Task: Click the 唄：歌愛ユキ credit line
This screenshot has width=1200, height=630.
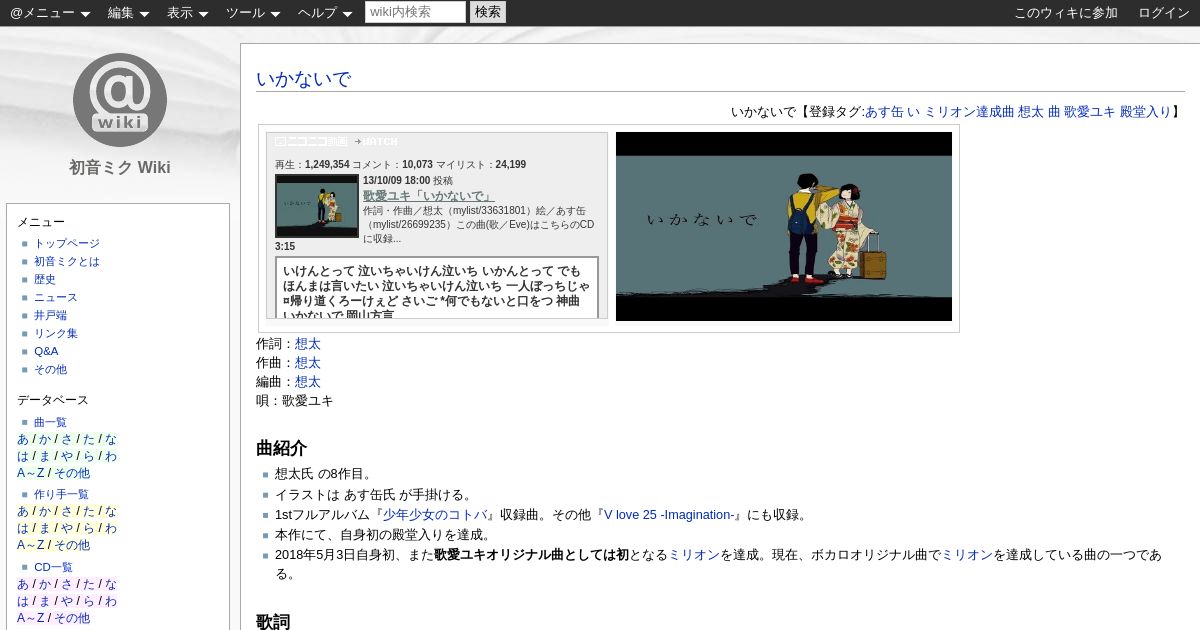Action: tap(295, 401)
